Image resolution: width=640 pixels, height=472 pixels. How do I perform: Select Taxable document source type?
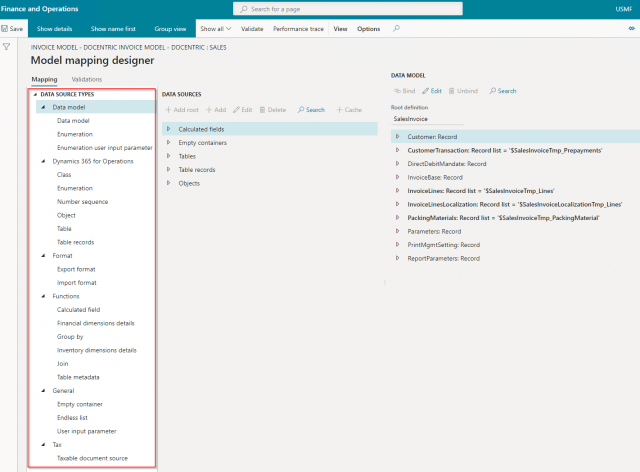tap(92, 458)
